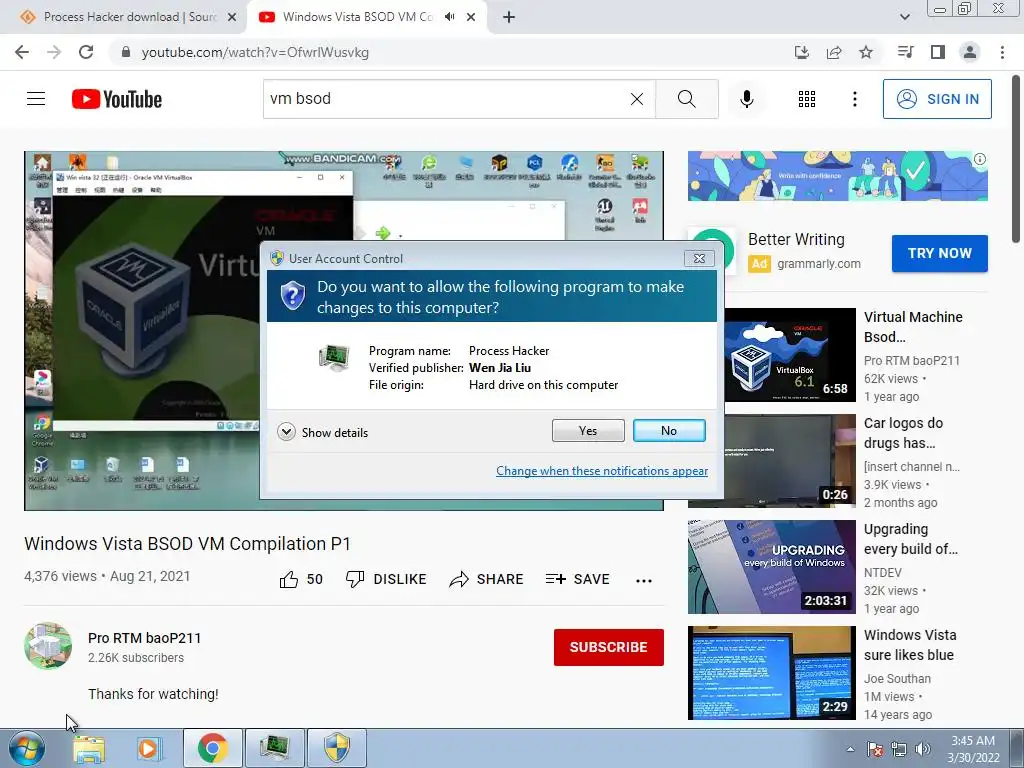Viewport: 1024px width, 768px height.
Task: Click the share page icon in address bar
Action: point(834,52)
